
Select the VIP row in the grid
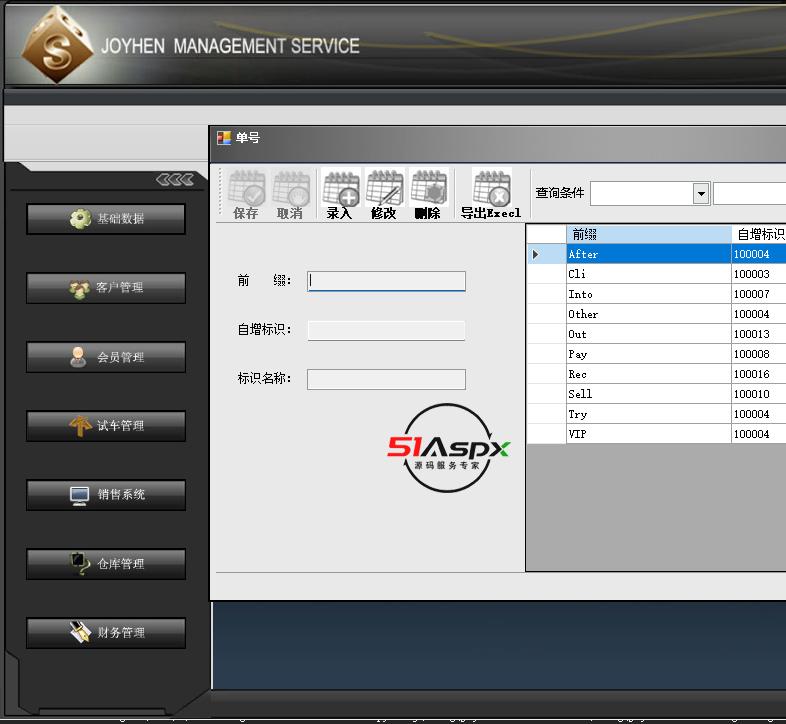coord(657,434)
